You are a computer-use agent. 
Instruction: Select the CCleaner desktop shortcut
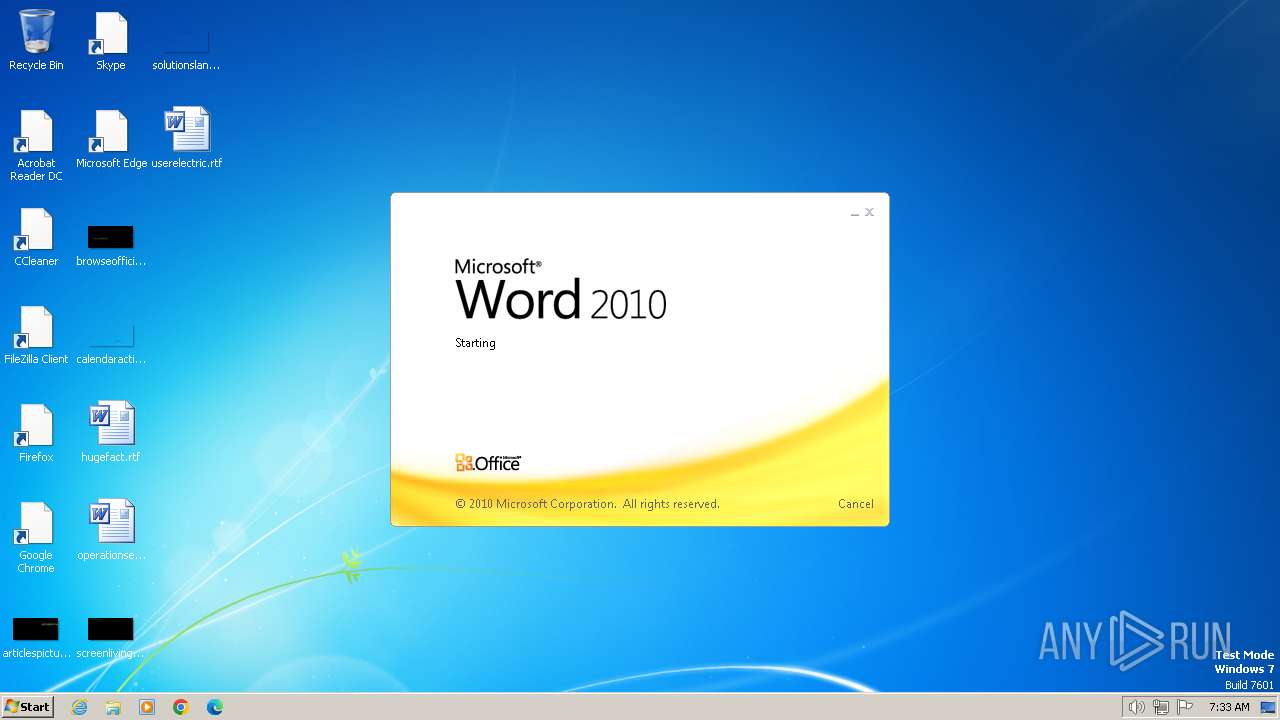click(36, 236)
